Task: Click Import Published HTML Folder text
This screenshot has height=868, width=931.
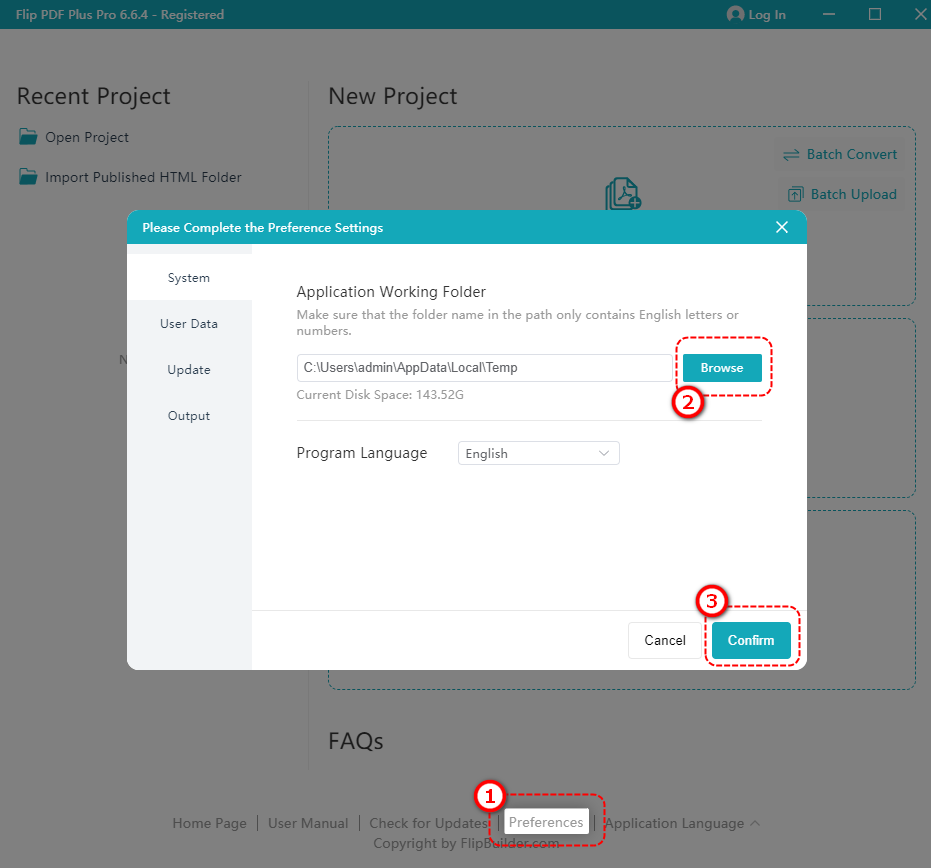Action: coord(143,177)
